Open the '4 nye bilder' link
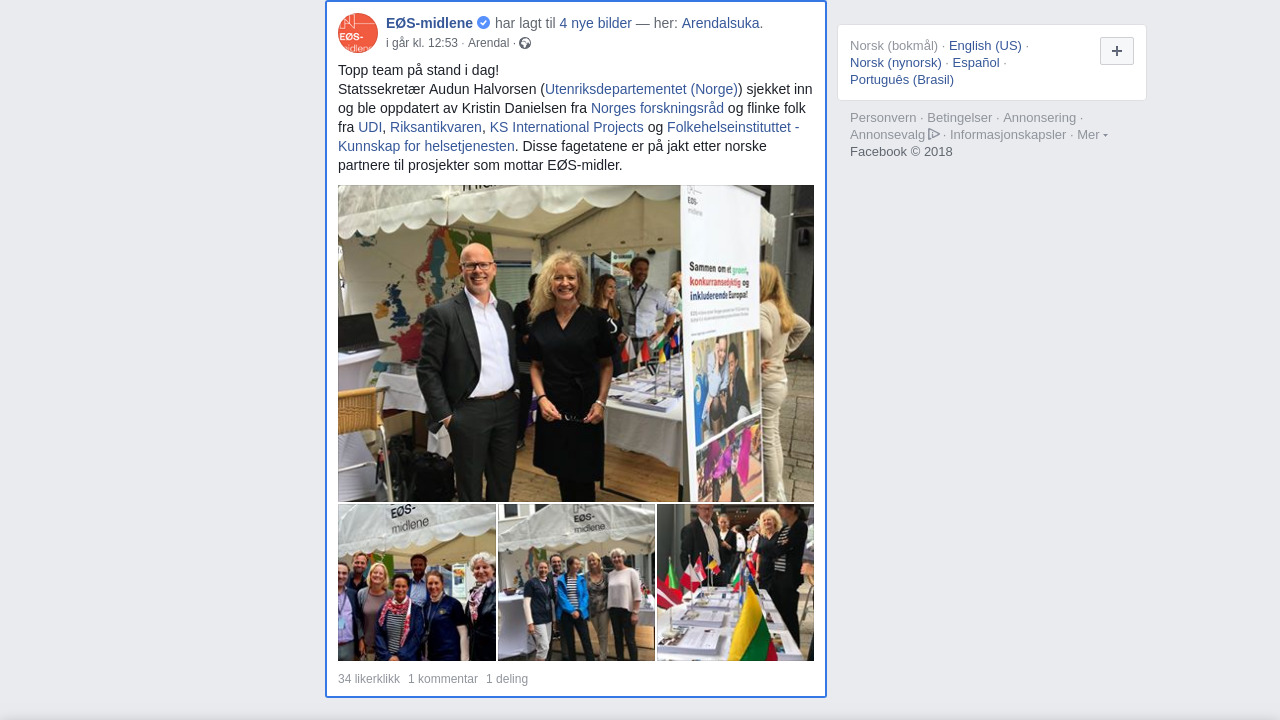Viewport: 1280px width, 720px height. pos(596,23)
